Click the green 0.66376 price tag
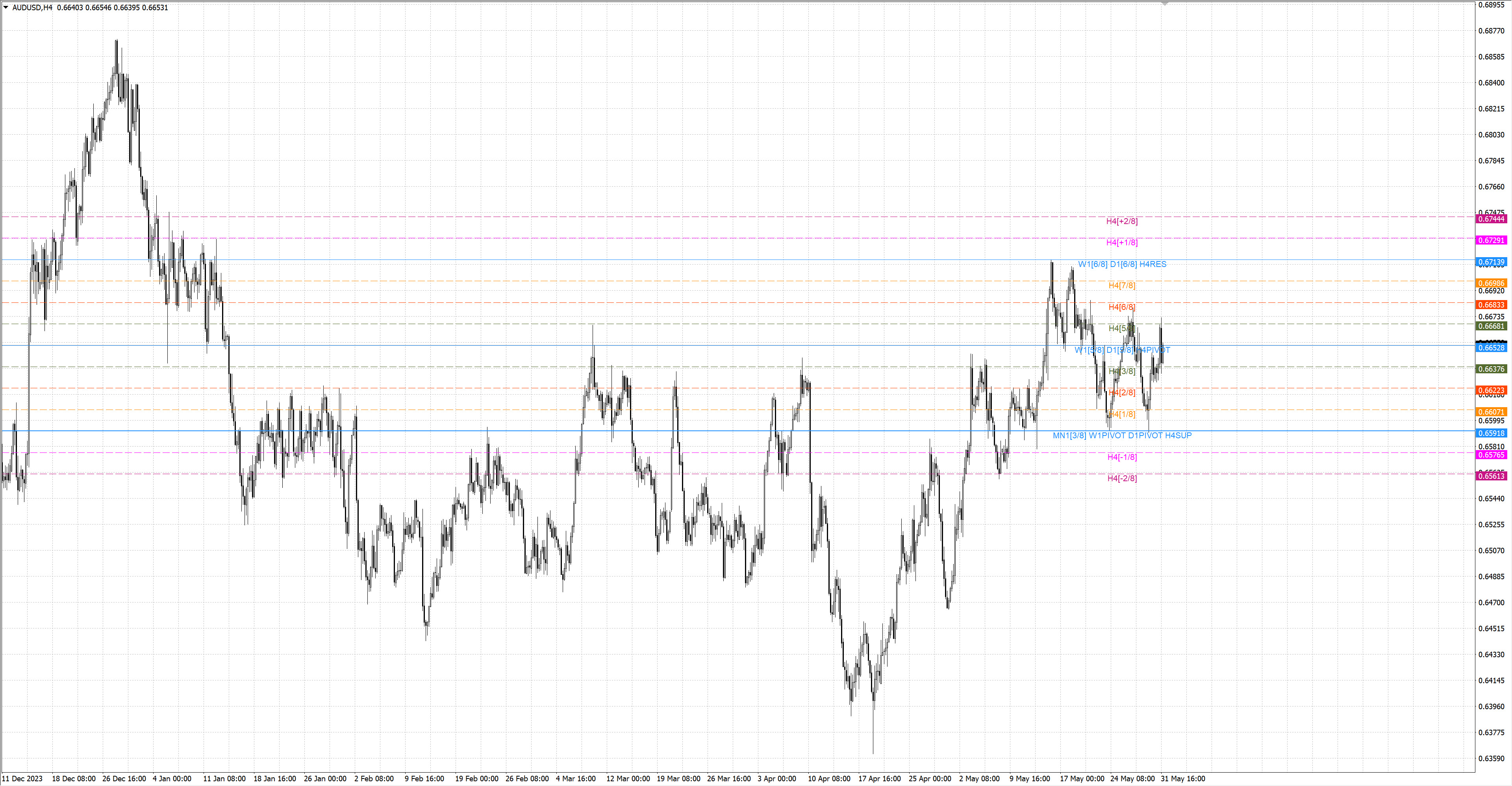The width and height of the screenshot is (1512, 786). point(1491,369)
